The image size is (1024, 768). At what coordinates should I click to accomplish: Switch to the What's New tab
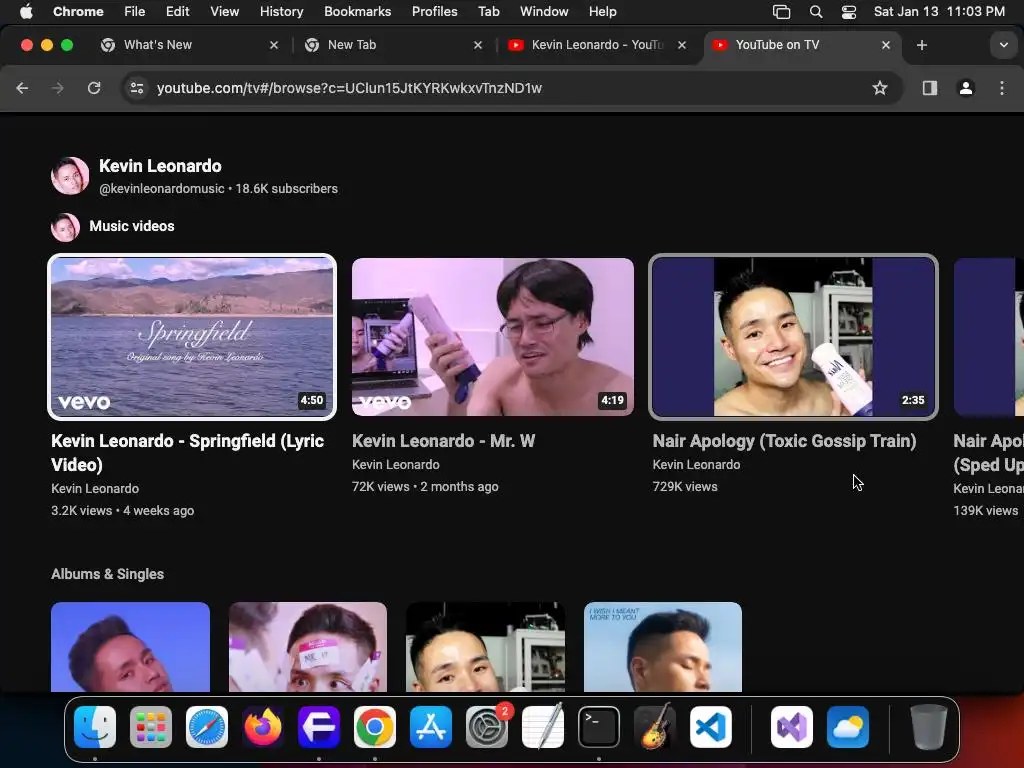pos(189,45)
